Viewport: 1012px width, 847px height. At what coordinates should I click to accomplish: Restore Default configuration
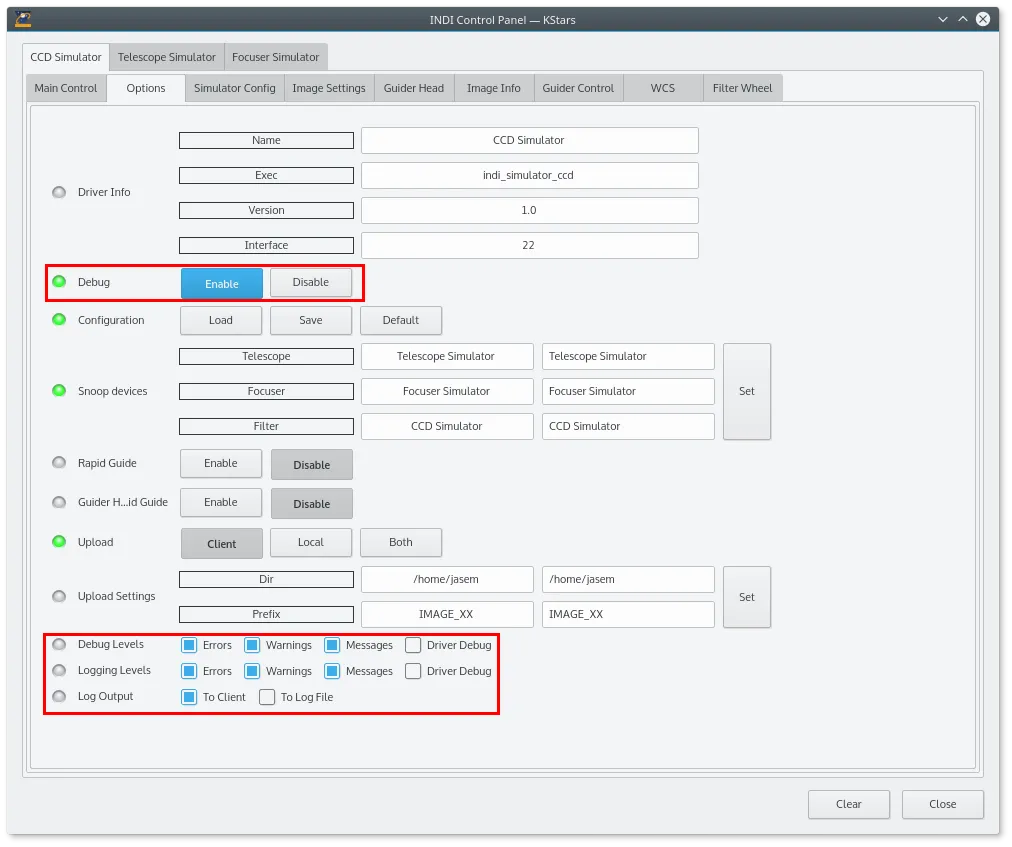(x=401, y=320)
